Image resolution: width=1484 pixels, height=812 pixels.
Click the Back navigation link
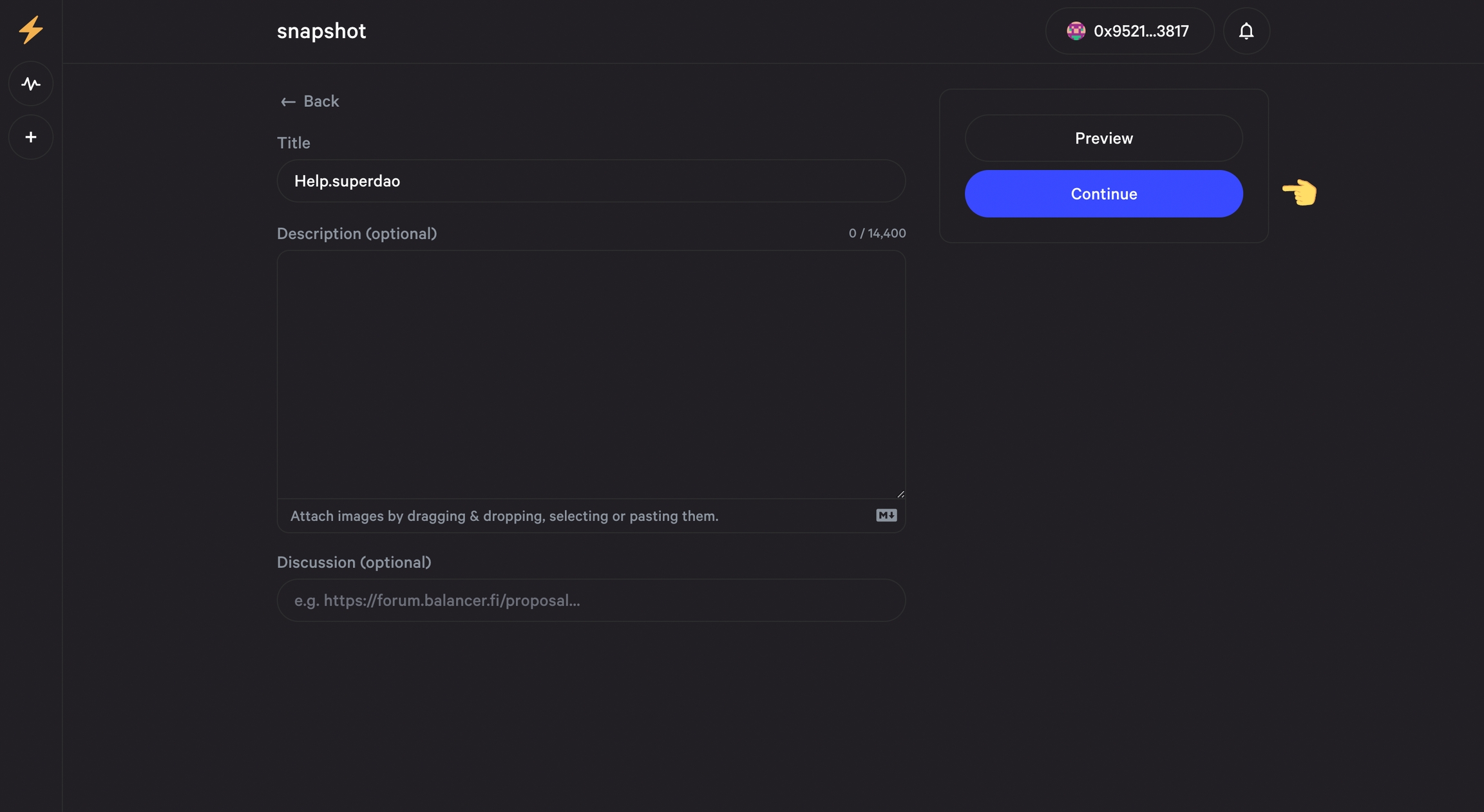pyautogui.click(x=321, y=101)
